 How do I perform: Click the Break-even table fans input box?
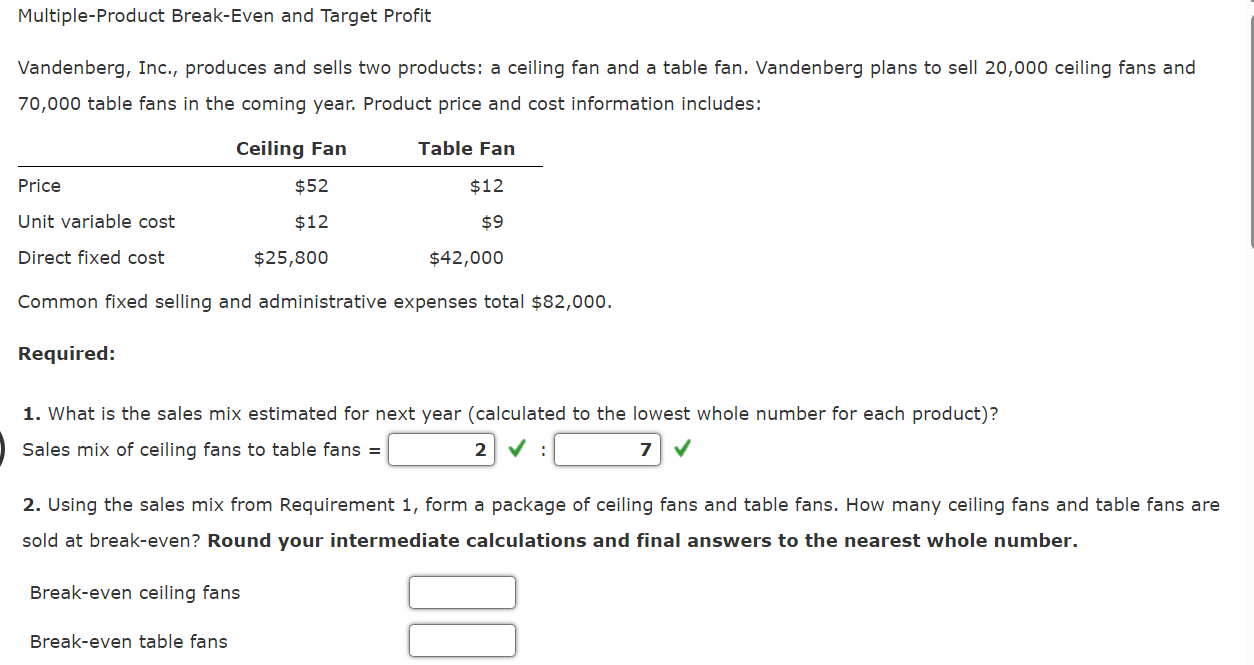pyautogui.click(x=461, y=640)
